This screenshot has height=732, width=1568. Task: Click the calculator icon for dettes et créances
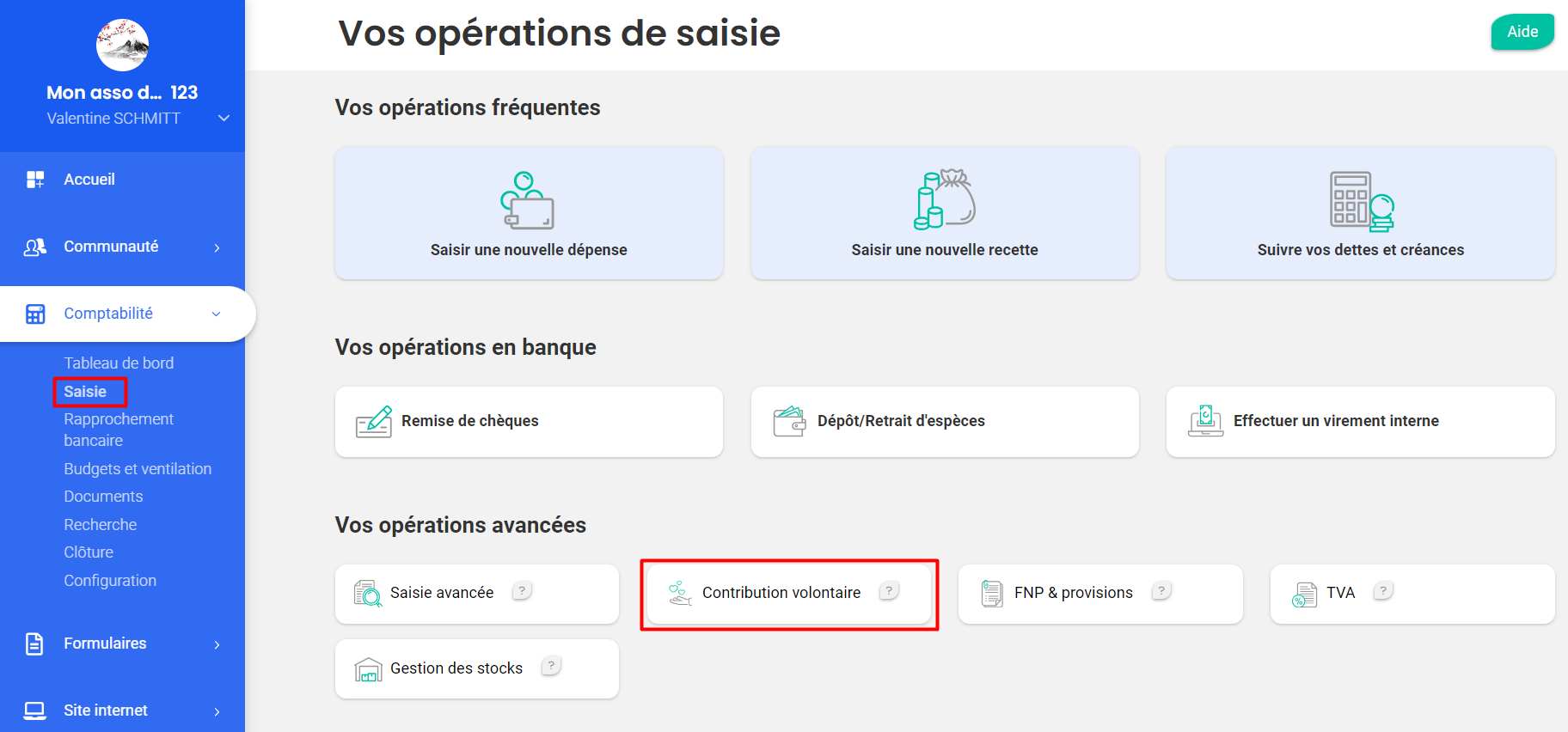[1361, 201]
